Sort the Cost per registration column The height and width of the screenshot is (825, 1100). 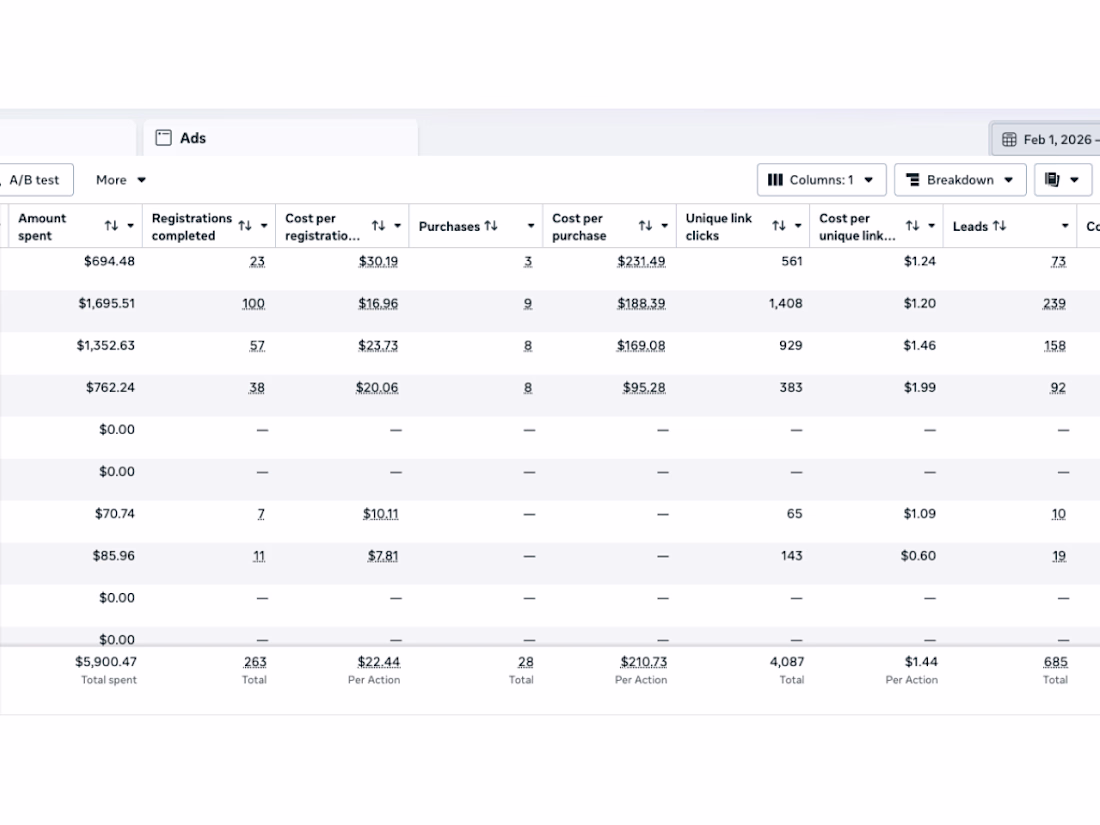point(378,226)
